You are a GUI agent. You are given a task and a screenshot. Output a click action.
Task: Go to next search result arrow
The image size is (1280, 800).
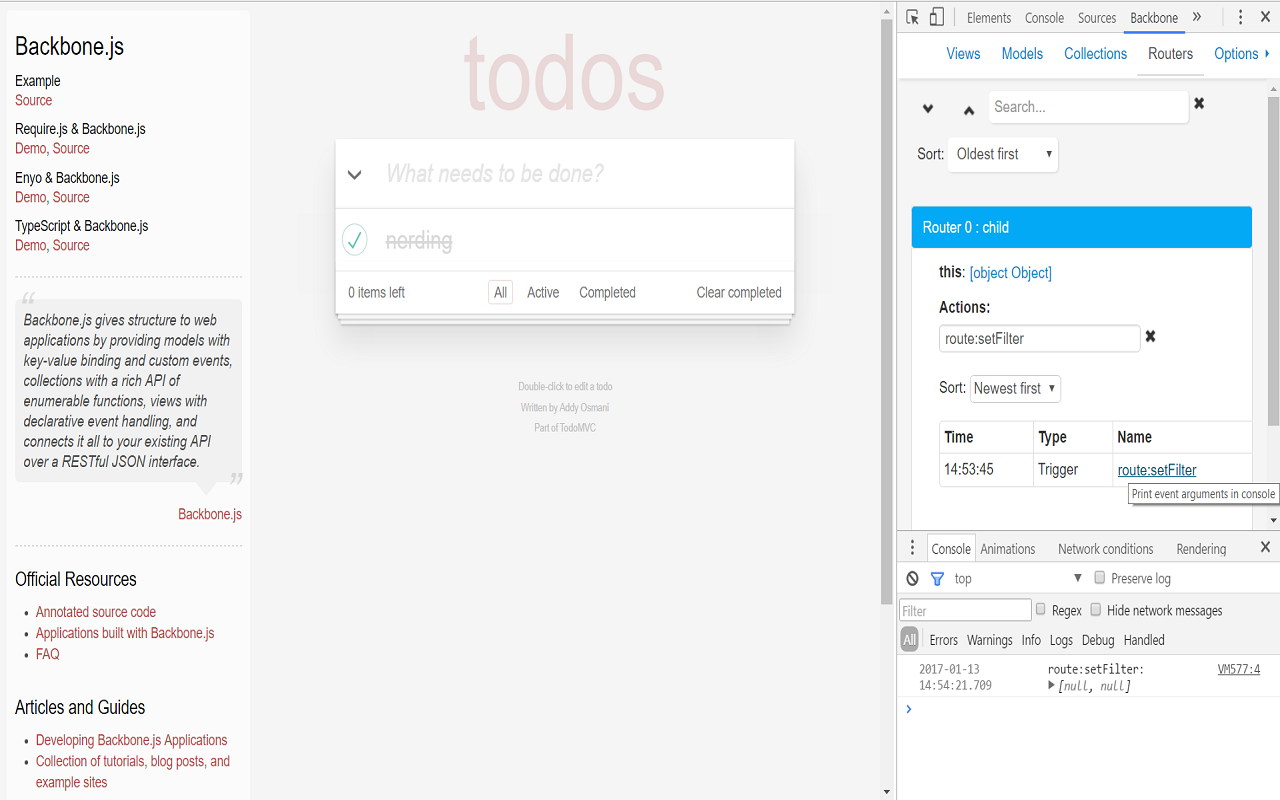928,109
